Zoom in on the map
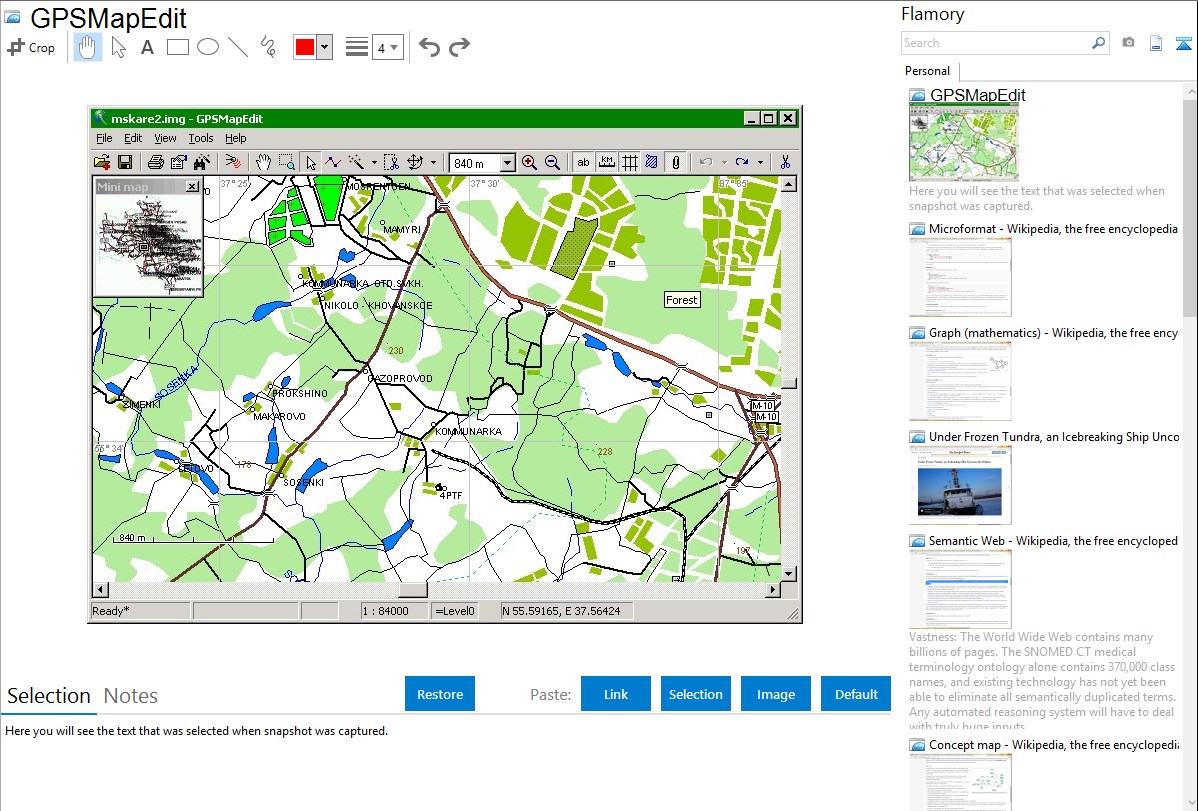1198x811 pixels. coord(529,162)
